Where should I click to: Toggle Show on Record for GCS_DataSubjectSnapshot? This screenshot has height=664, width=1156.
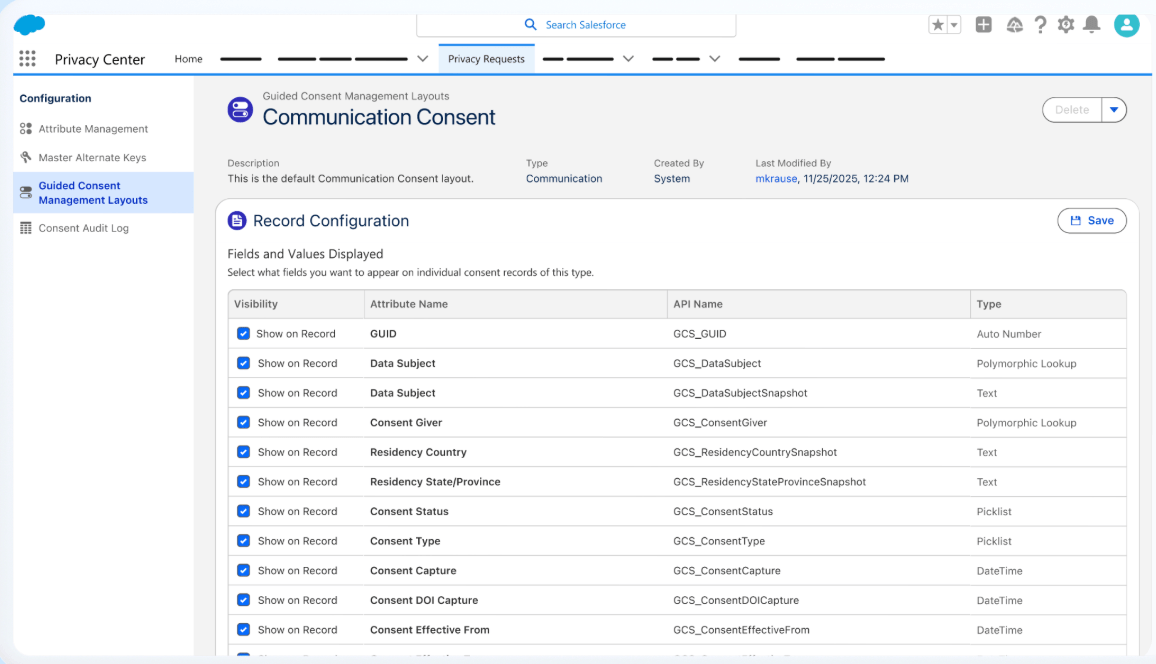click(243, 393)
